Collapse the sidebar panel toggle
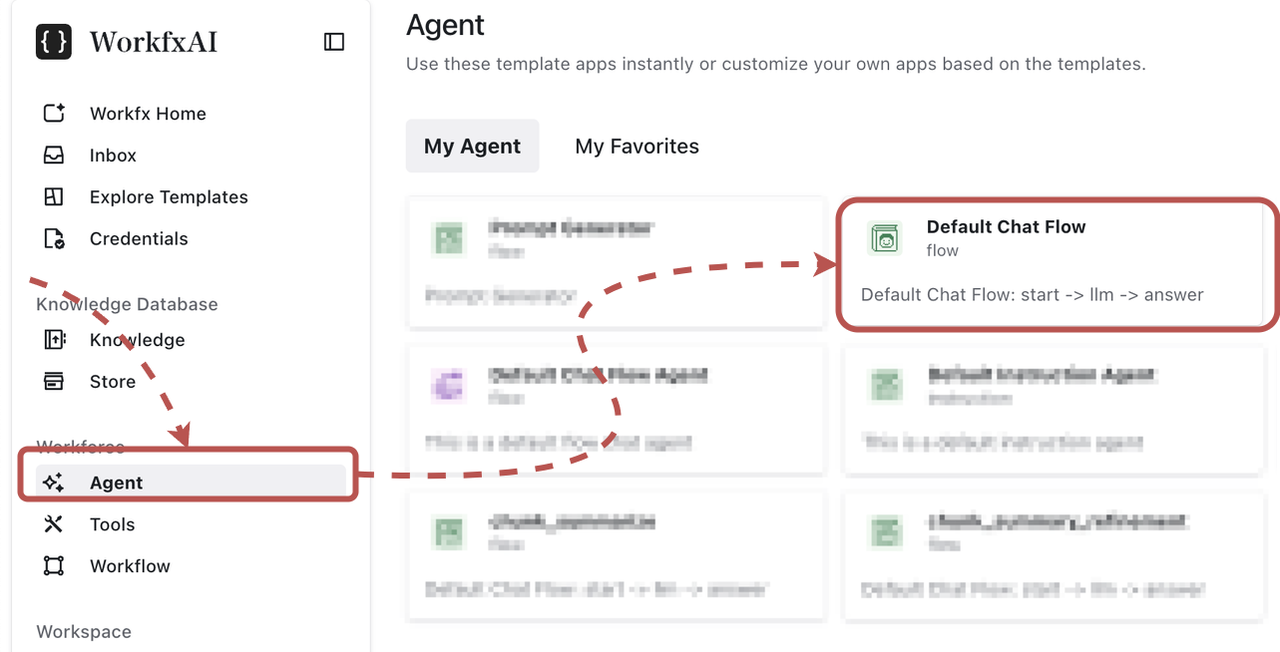The image size is (1280, 652). (x=334, y=42)
